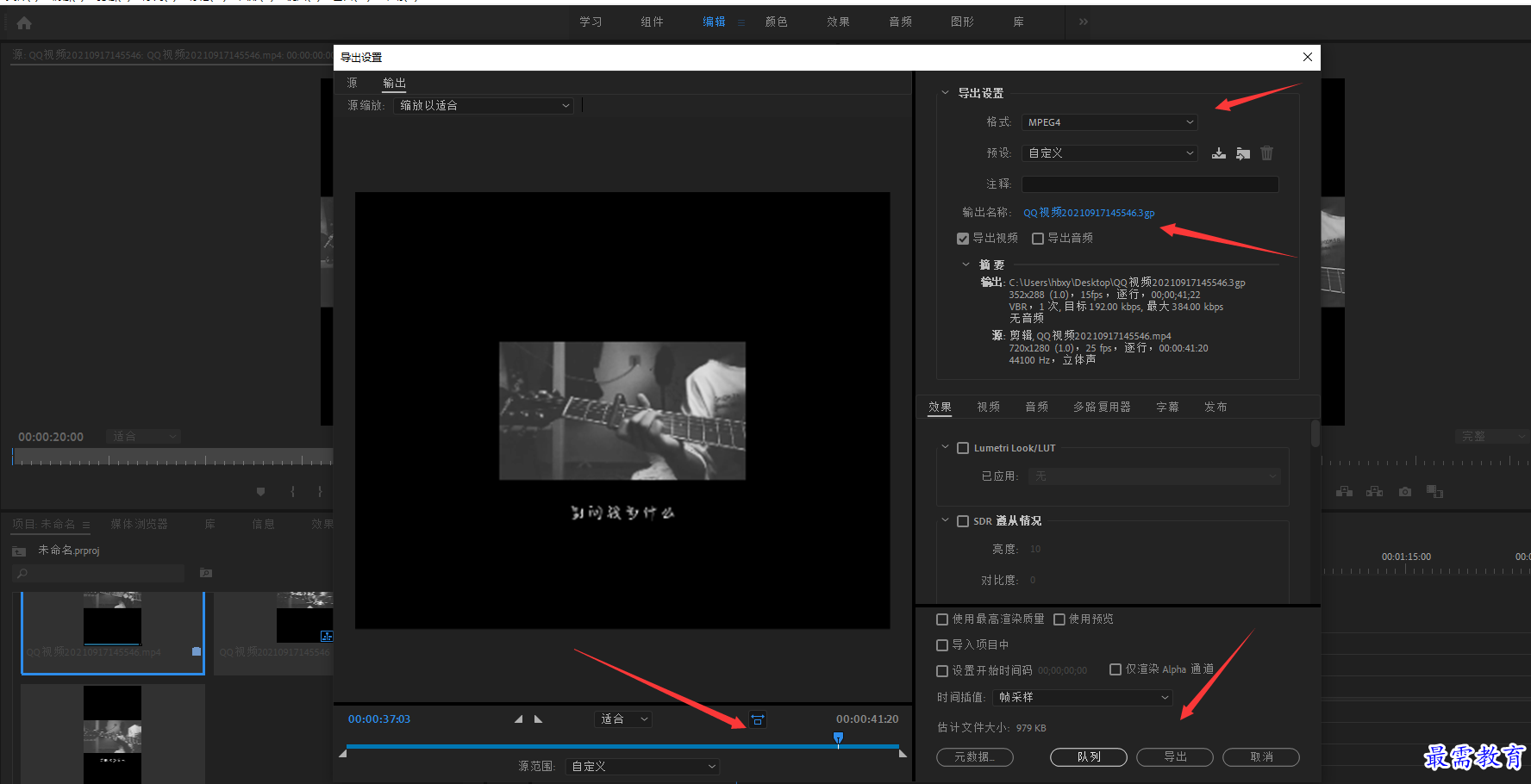Click the new bin folder icon in project panel
This screenshot has width=1531, height=784.
coord(206,573)
